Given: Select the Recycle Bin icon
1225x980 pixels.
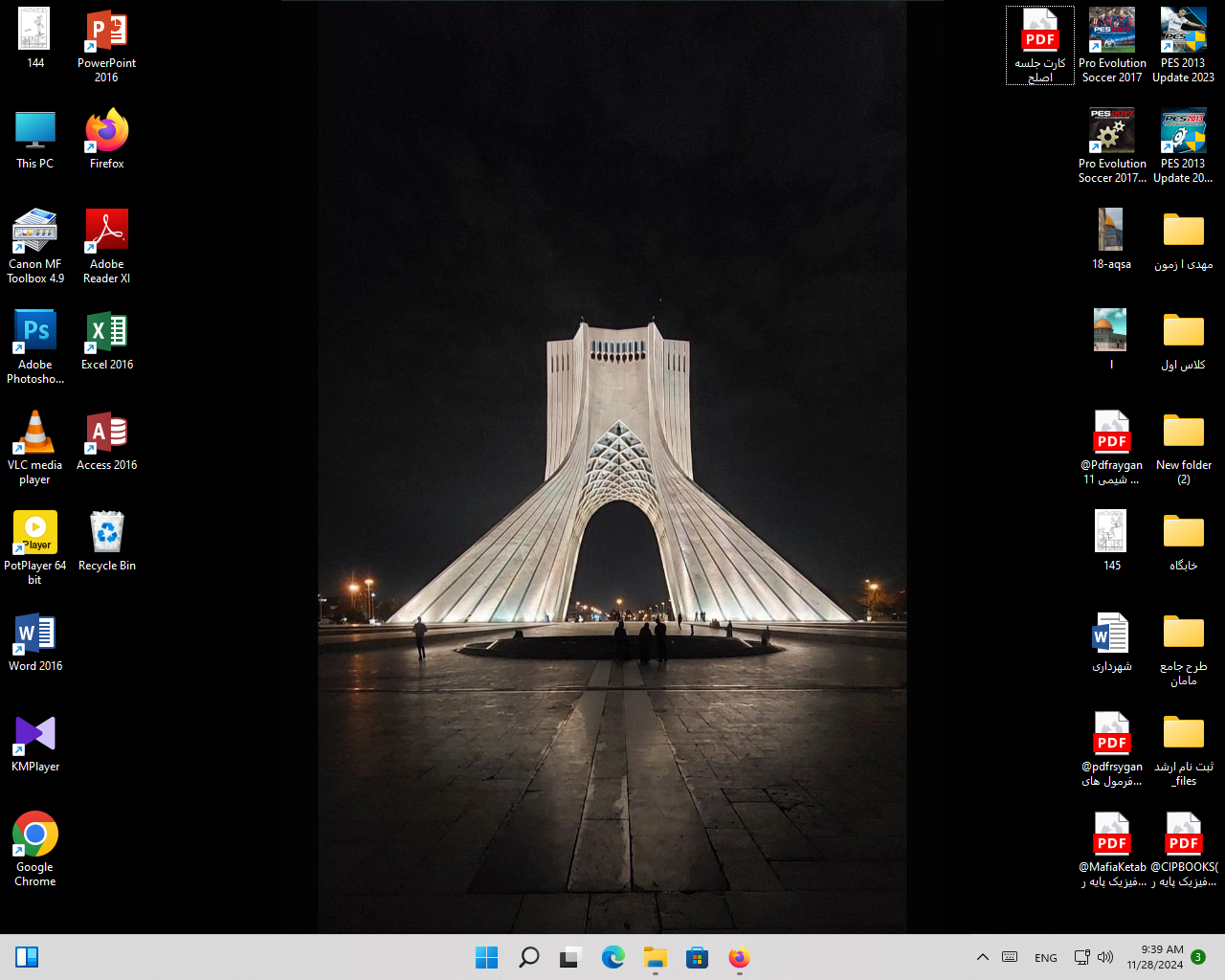Looking at the screenshot, I should tap(106, 541).
